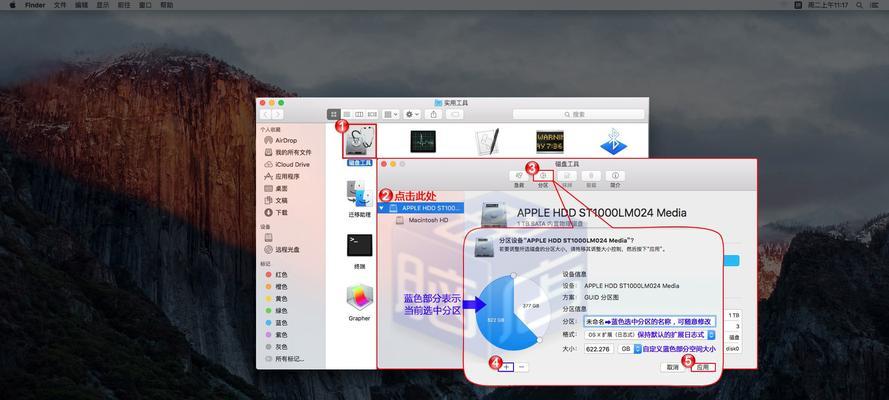Screen dimensions: 889x400
Task: Click the Finder search (搜索) field
Action: 578,114
